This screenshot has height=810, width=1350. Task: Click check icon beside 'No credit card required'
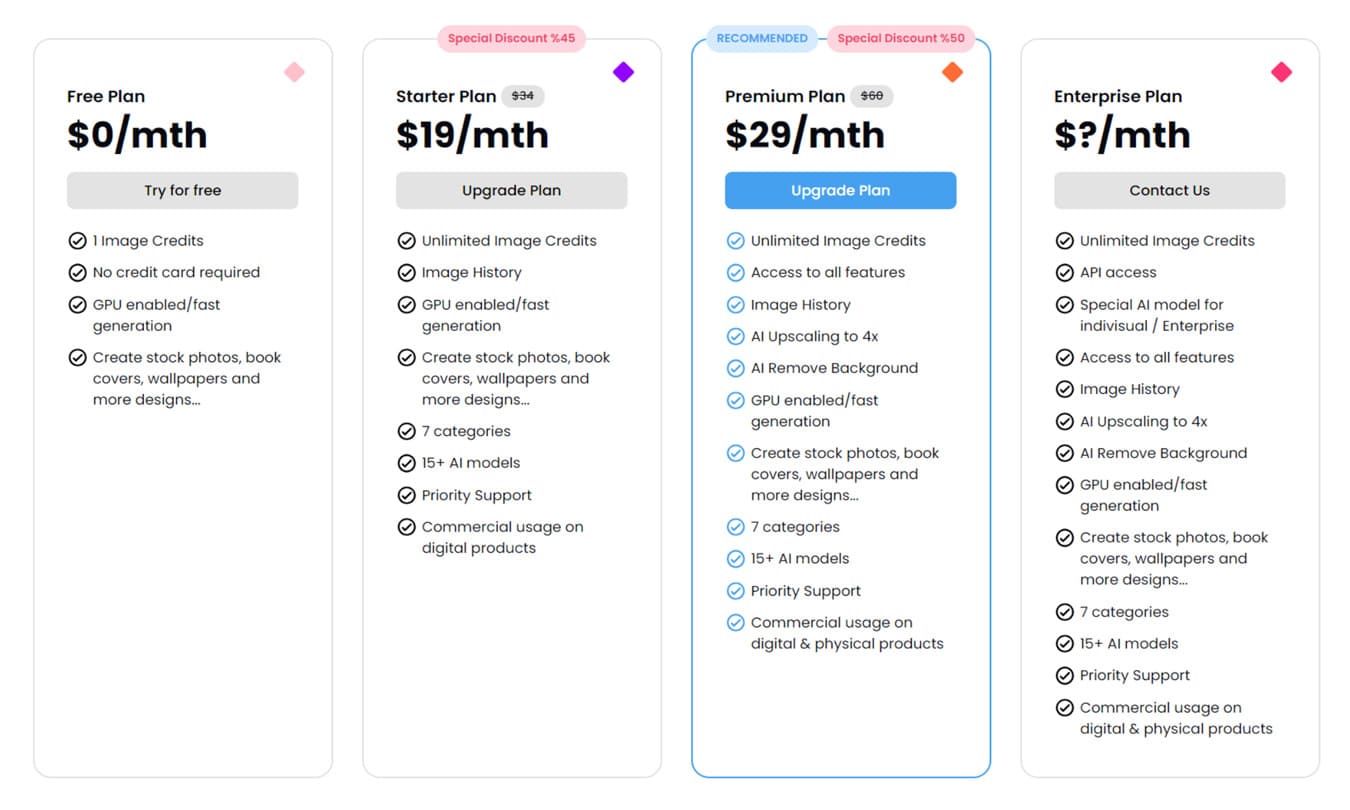[x=77, y=273]
